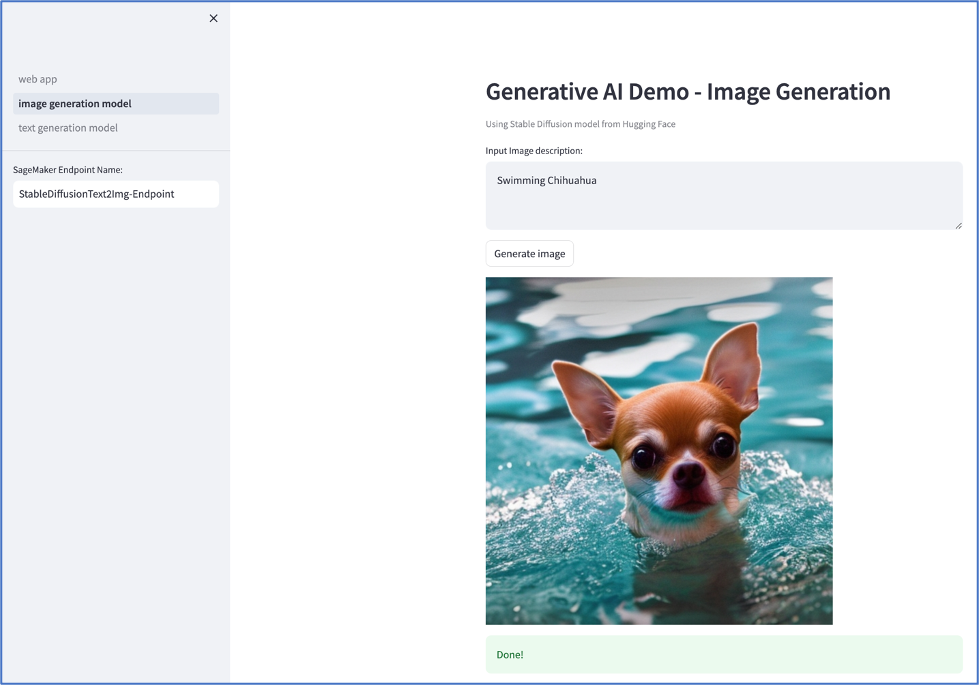This screenshot has width=979, height=685.
Task: Click the generated Chihuahua image
Action: [659, 451]
